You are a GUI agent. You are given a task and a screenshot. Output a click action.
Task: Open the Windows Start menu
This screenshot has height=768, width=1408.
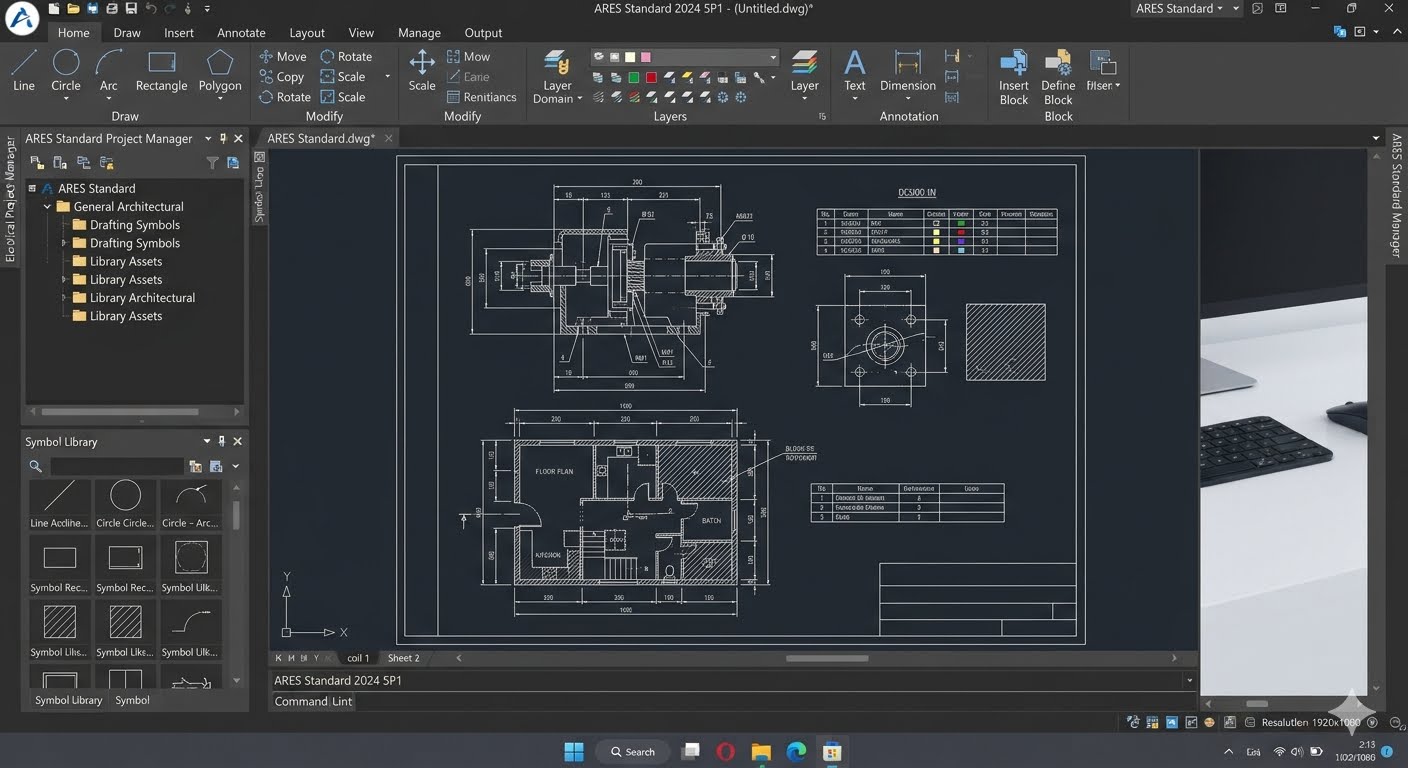pos(574,752)
